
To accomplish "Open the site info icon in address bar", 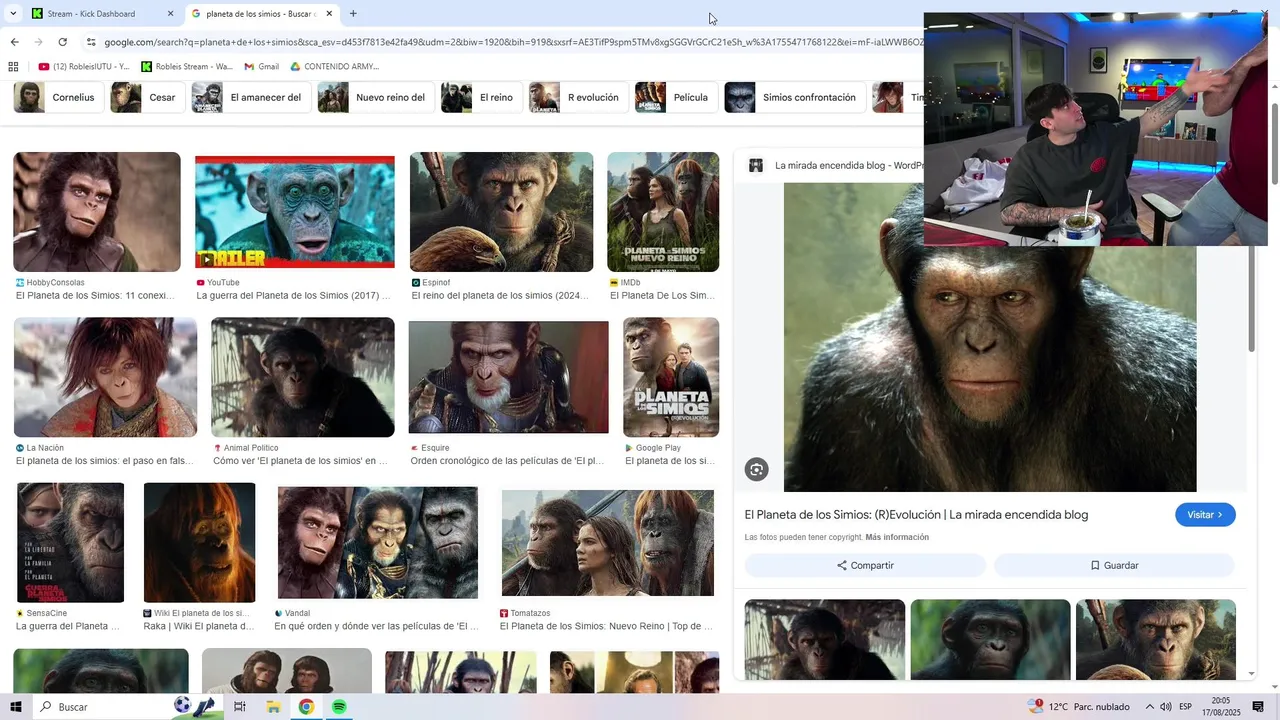I will coord(91,42).
